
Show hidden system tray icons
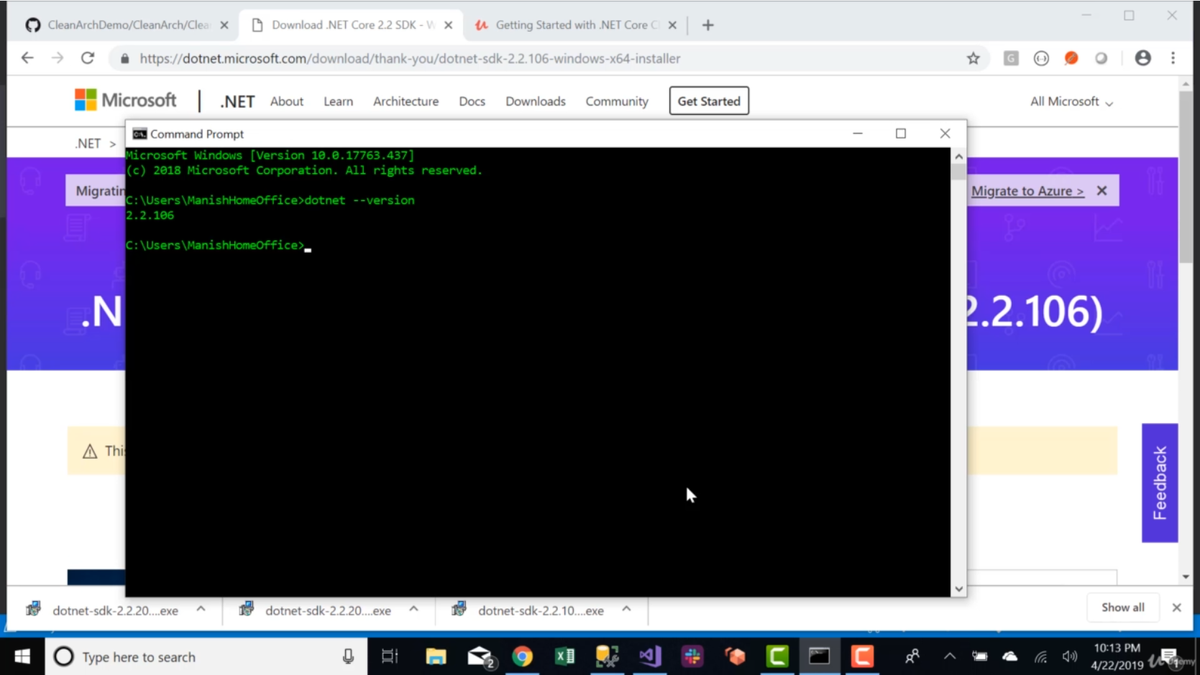(949, 657)
